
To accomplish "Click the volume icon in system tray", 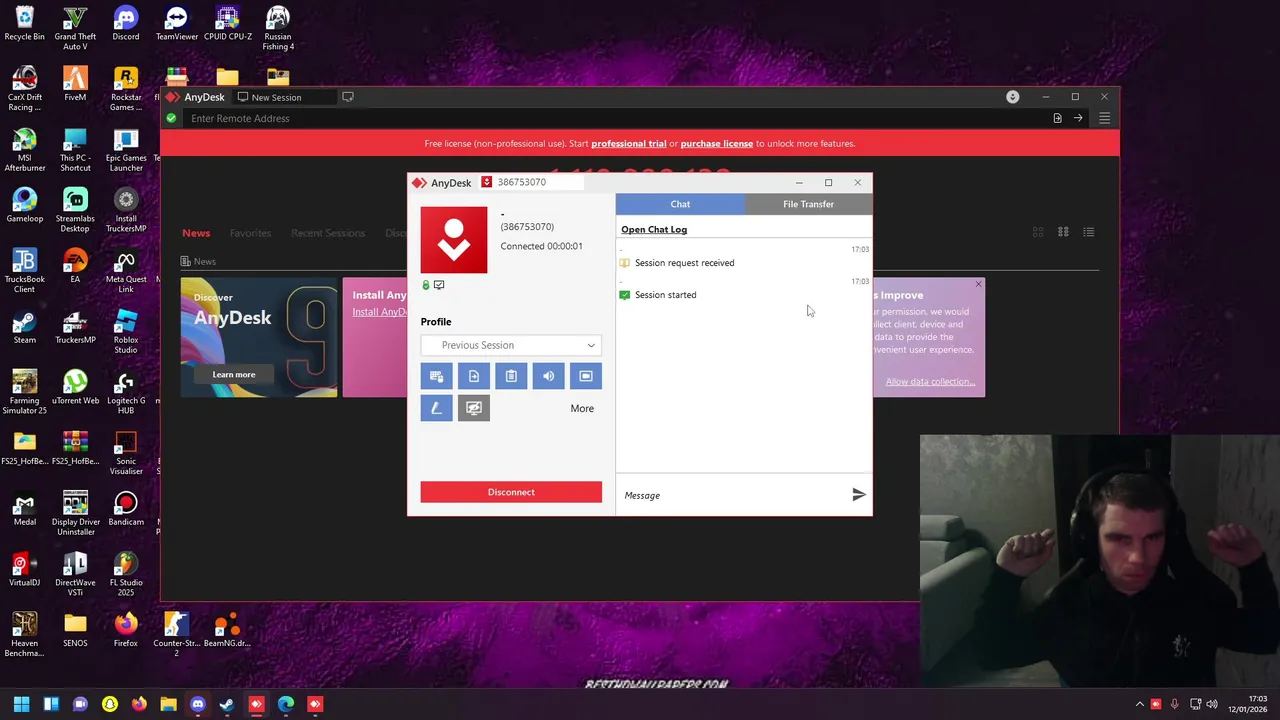I will click(x=1212, y=704).
